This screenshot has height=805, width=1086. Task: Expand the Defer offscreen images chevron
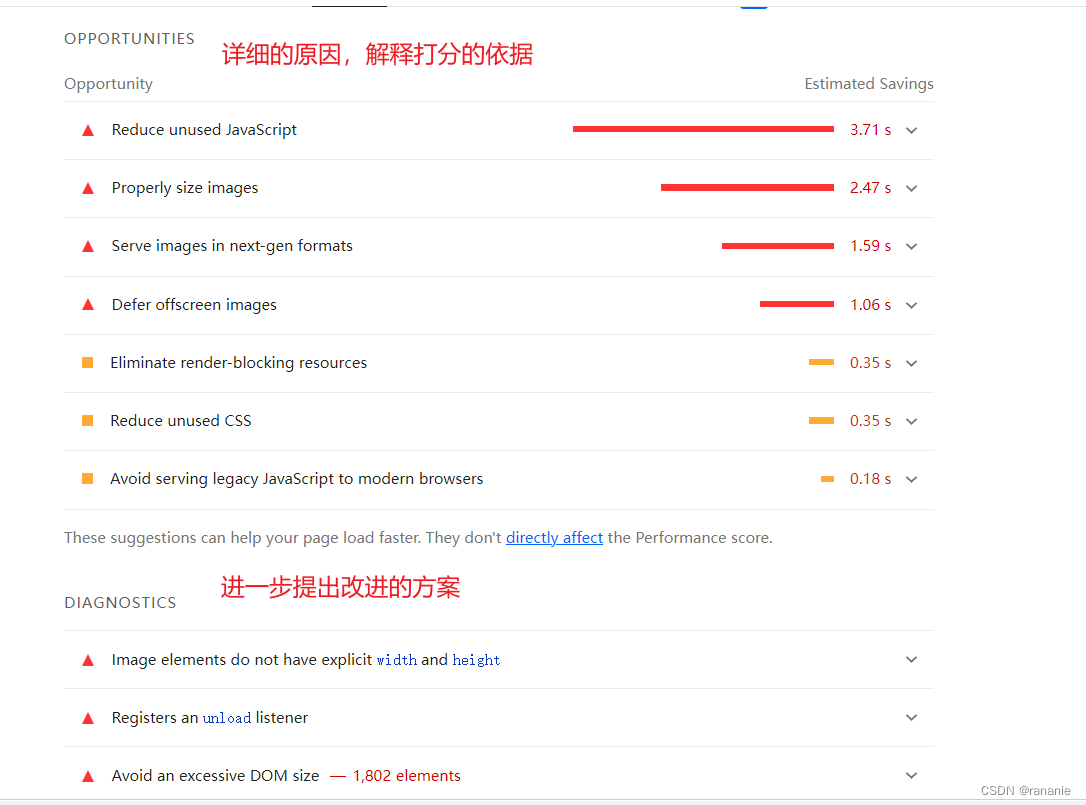coord(911,306)
